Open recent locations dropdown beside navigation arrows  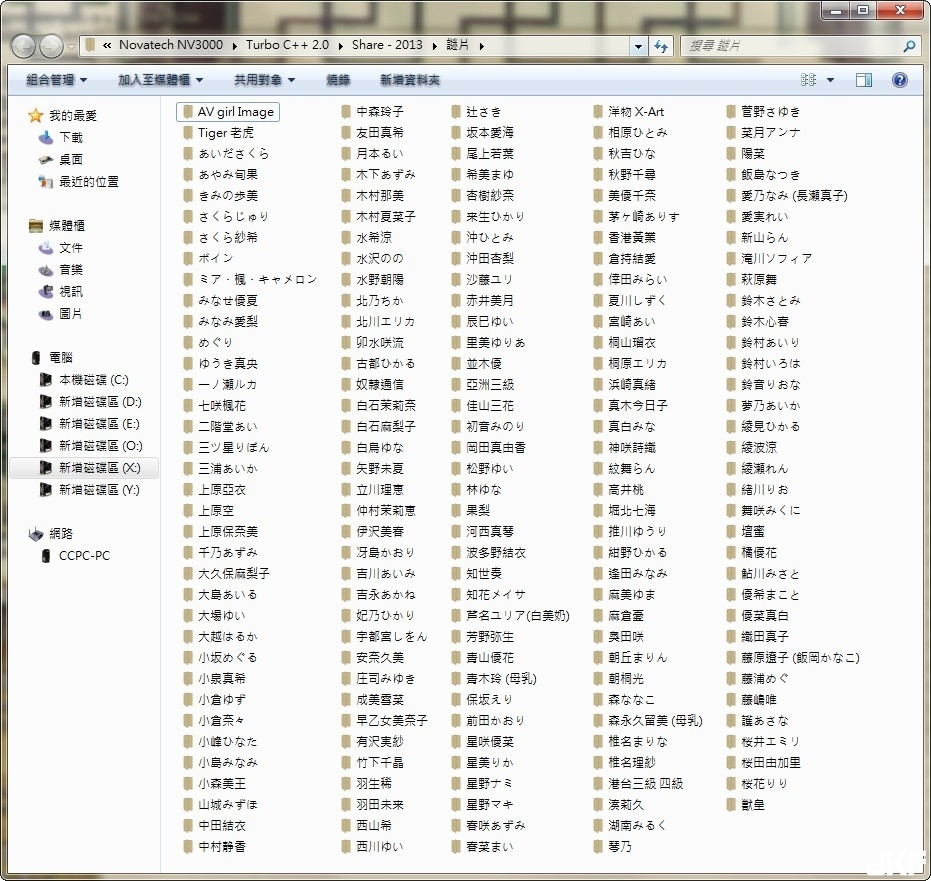click(x=71, y=46)
